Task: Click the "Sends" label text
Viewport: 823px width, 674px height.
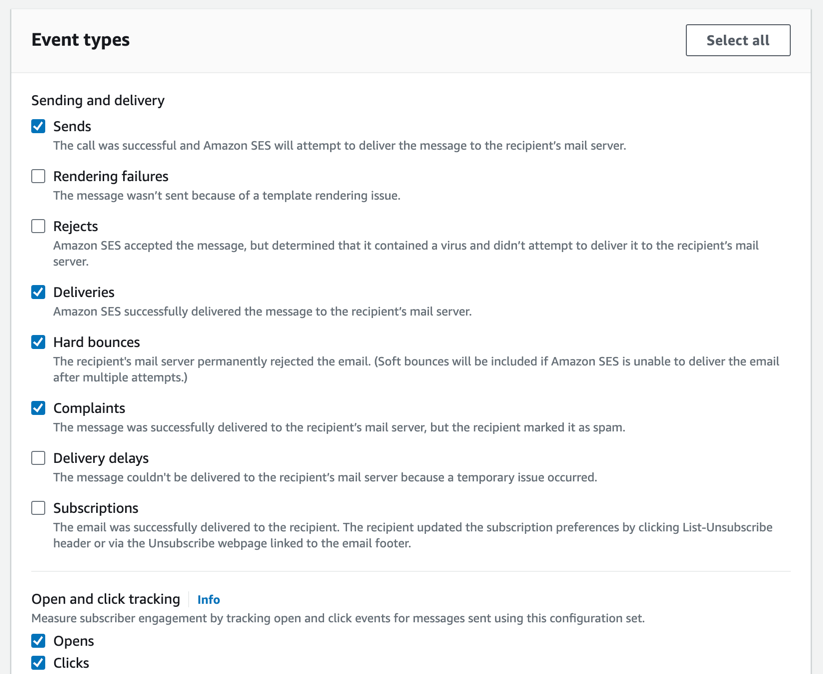Action: (x=72, y=126)
